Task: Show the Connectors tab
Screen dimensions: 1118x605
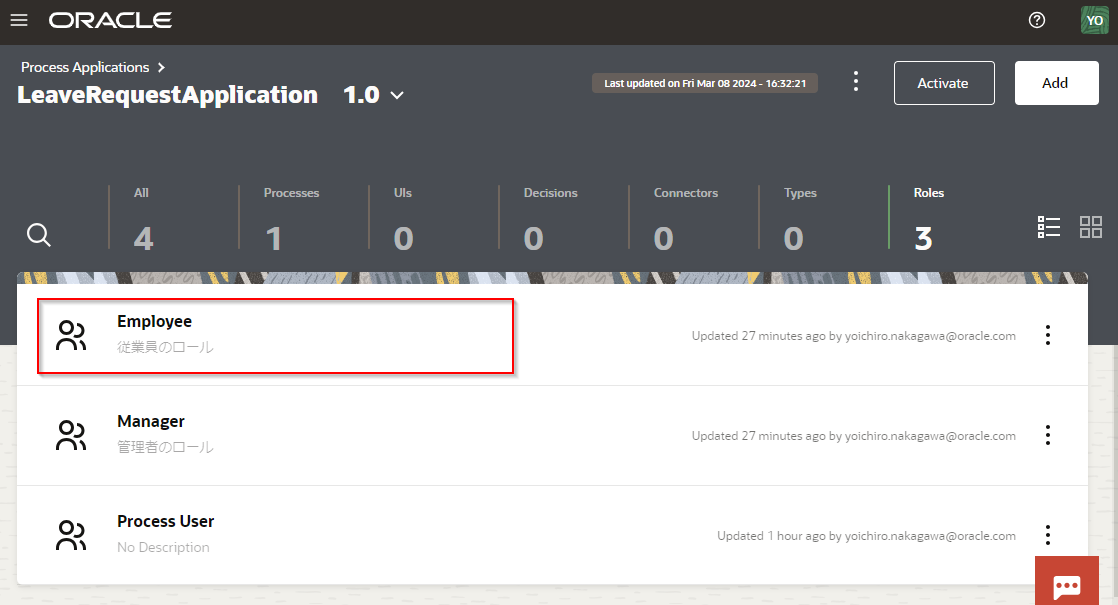Action: point(685,219)
